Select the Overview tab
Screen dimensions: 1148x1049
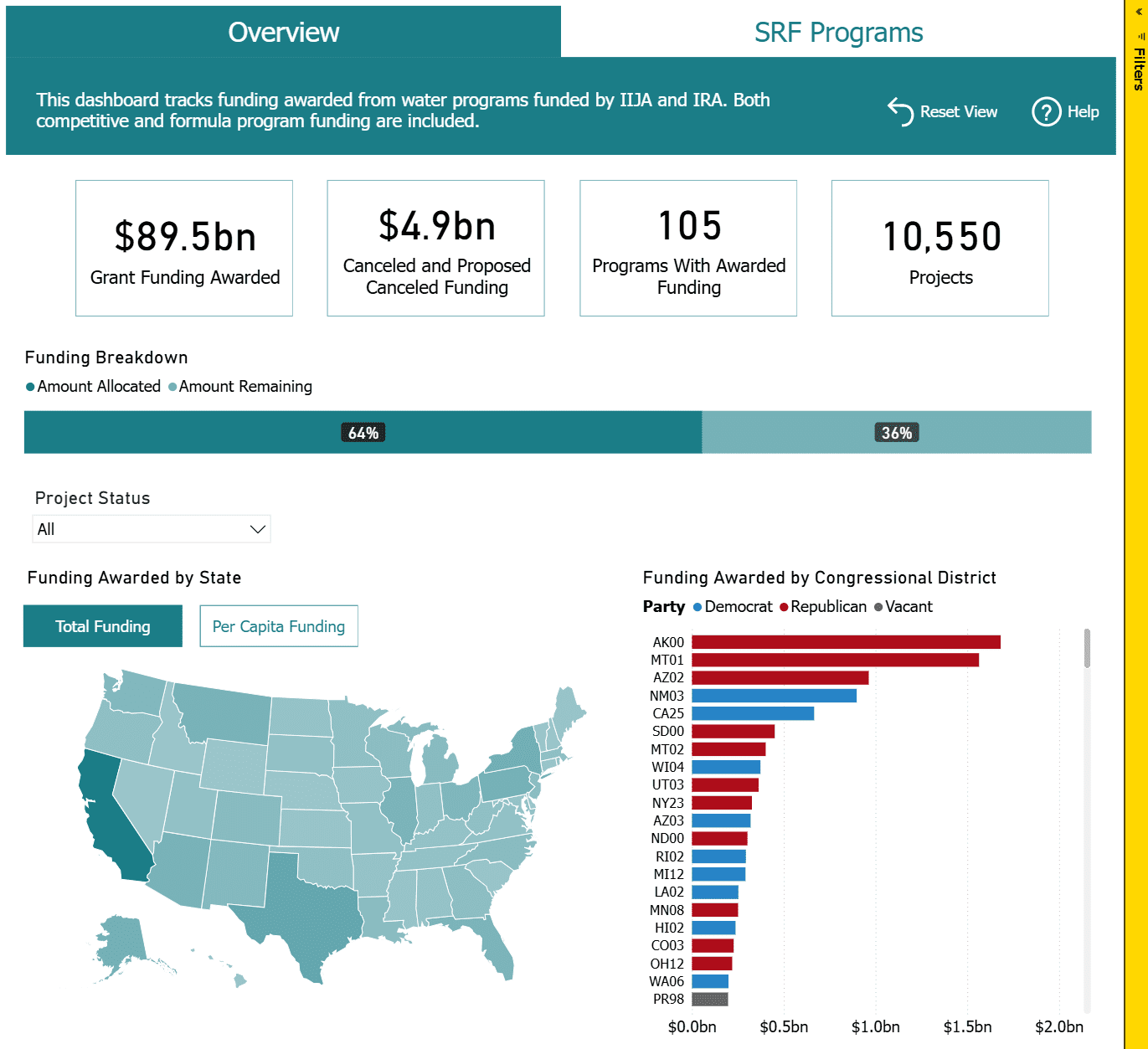[x=283, y=32]
